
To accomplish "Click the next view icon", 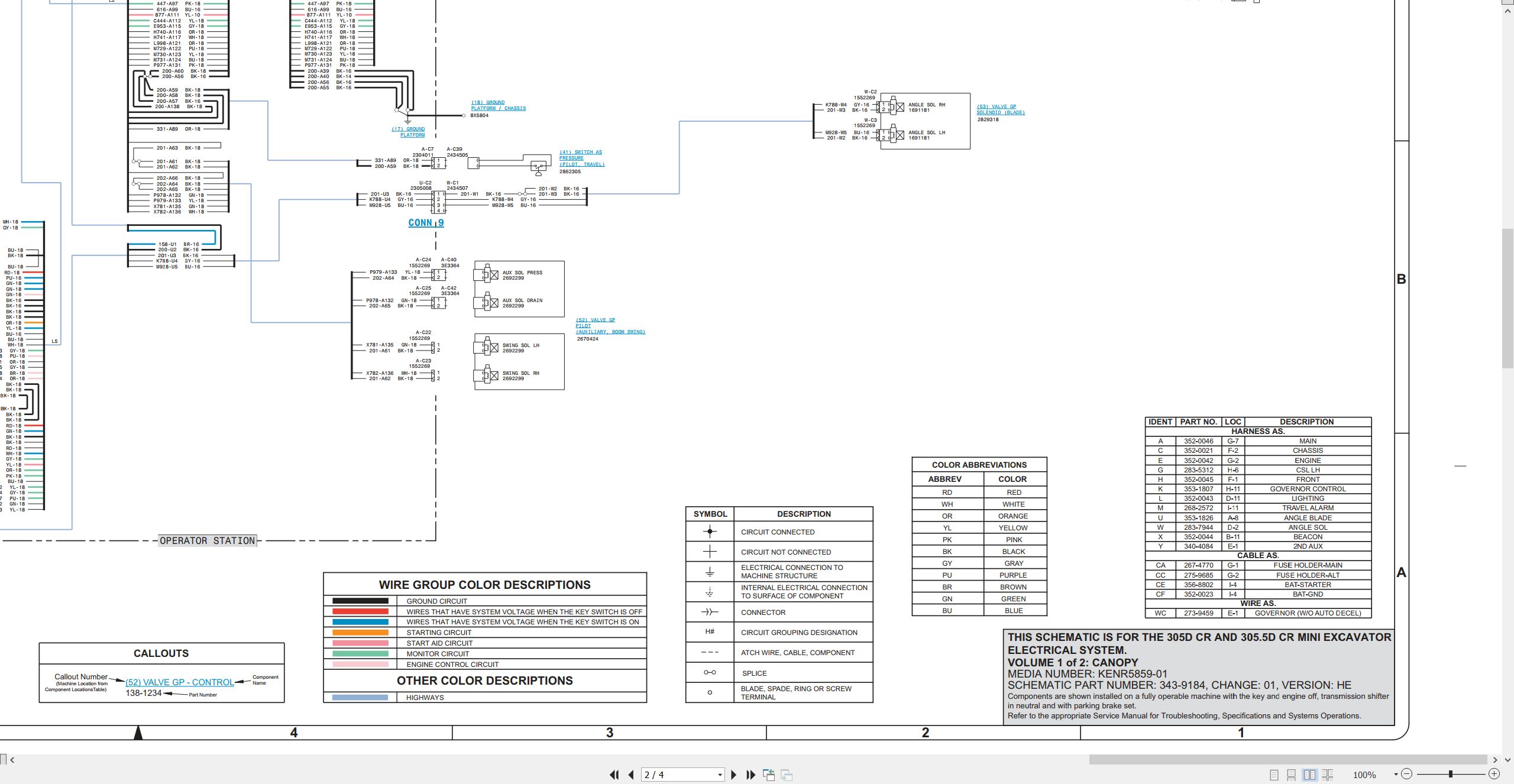I will pos(787,775).
